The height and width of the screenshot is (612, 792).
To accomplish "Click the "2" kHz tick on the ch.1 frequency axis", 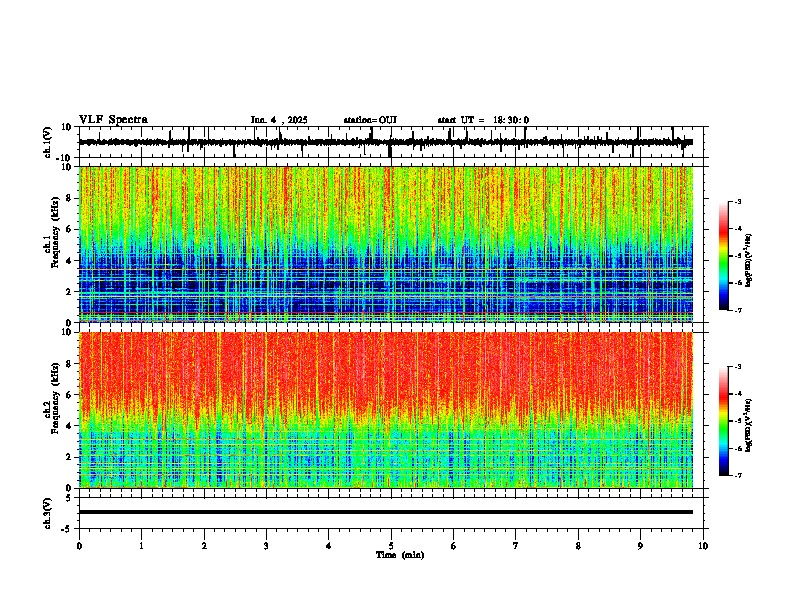I will tap(70, 291).
